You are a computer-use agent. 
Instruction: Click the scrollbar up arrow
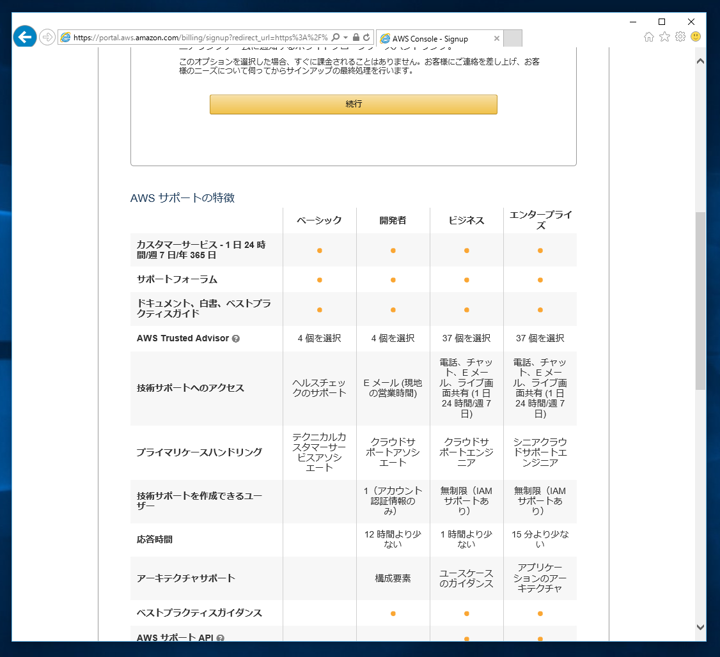pyautogui.click(x=700, y=61)
